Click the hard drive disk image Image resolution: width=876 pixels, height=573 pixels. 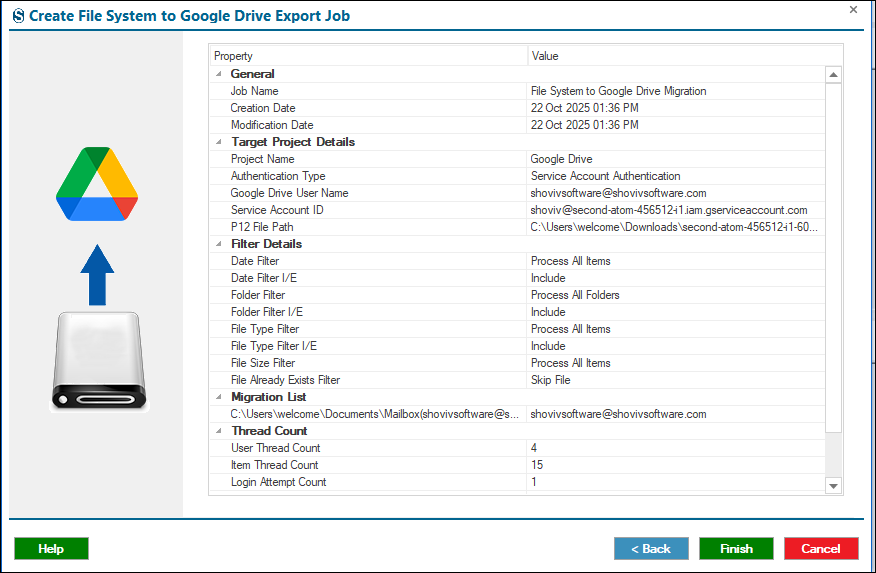[99, 361]
